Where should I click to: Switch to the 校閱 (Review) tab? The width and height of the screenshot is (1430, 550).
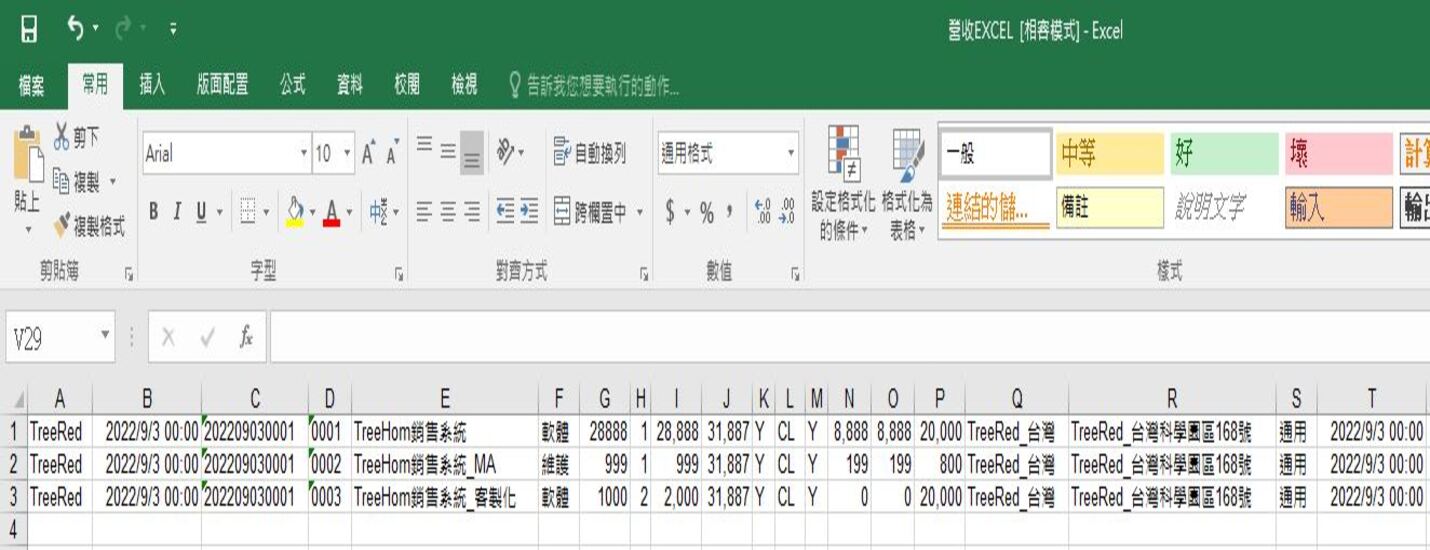pos(406,85)
